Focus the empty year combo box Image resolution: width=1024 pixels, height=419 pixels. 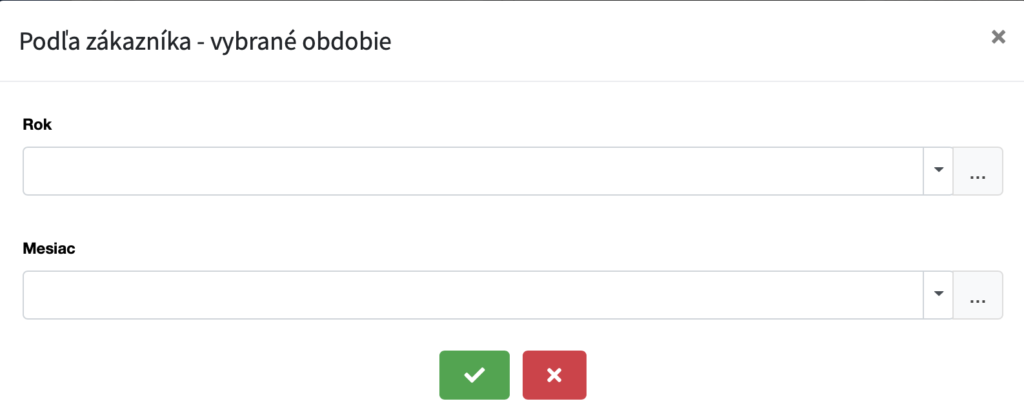click(x=472, y=171)
